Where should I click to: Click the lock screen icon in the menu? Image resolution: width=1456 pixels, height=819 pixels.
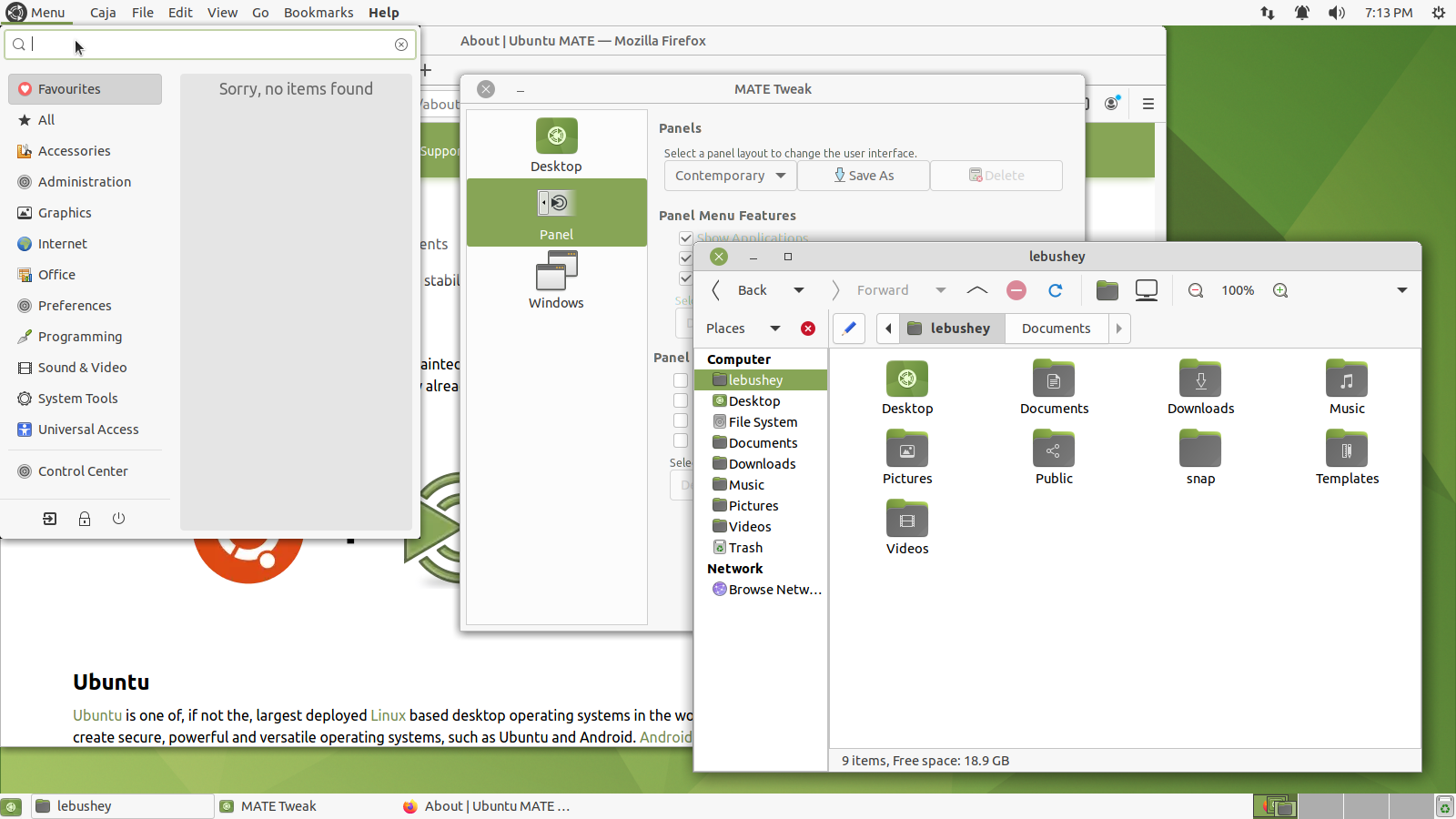[x=85, y=519]
